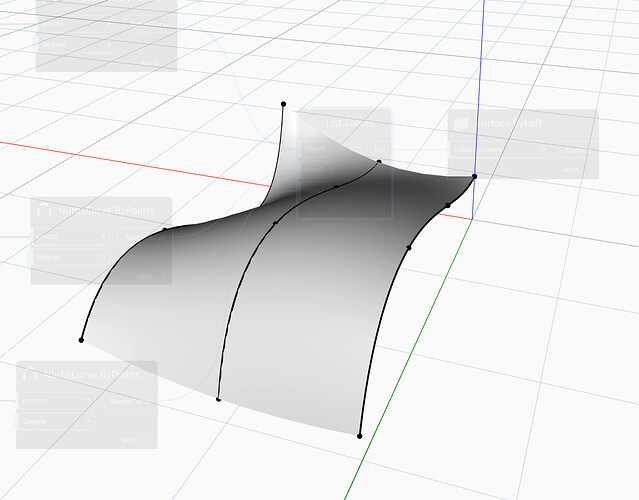Viewport: 639px width, 500px height.
Task: Click the NurbsCurve output port on middle node
Action: [x=144, y=237]
